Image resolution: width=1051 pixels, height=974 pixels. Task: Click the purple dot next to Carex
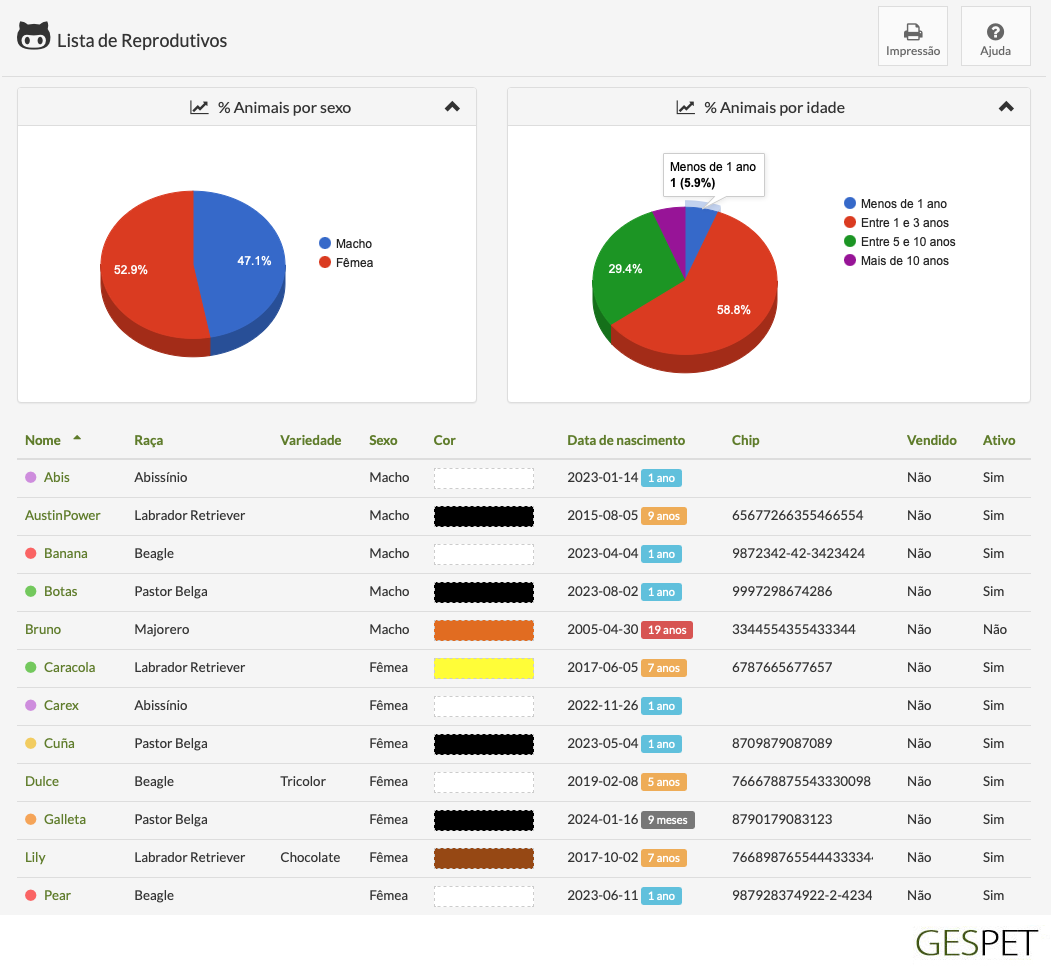point(30,705)
